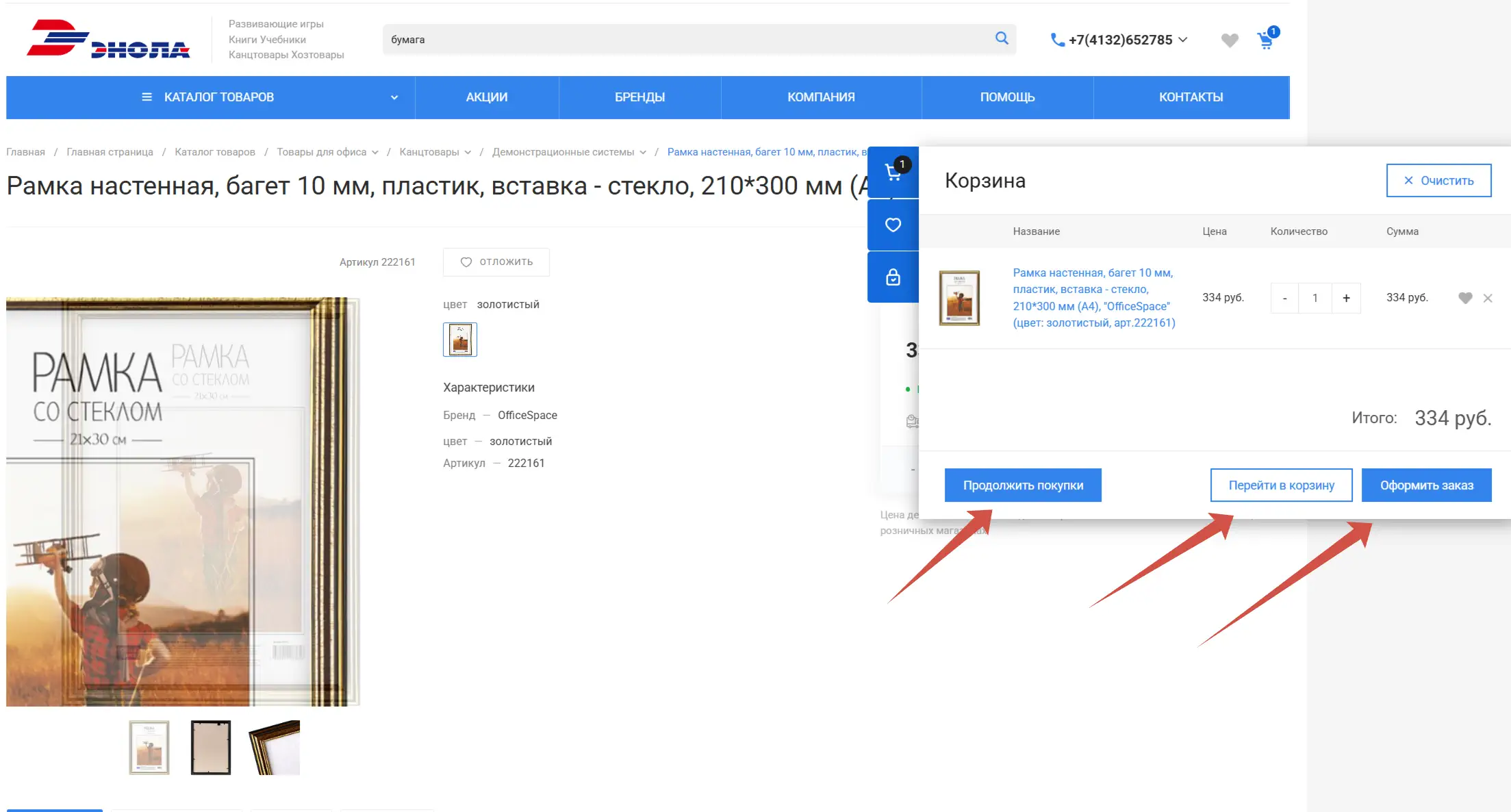Increase item quantity with plus
The width and height of the screenshot is (1511, 812).
pyautogui.click(x=1346, y=298)
